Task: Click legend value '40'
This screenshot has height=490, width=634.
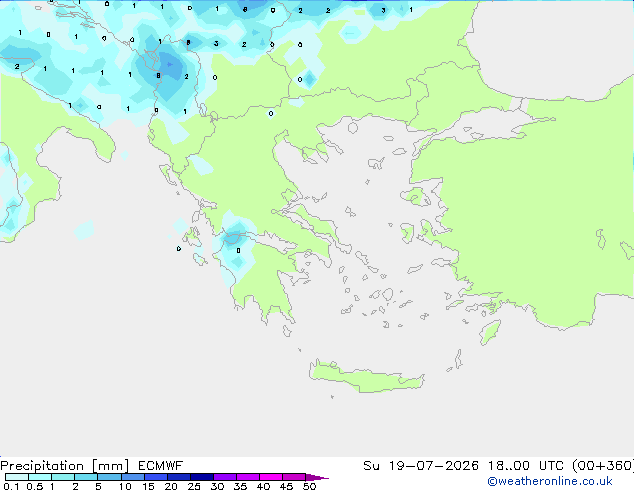Action: click(263, 486)
